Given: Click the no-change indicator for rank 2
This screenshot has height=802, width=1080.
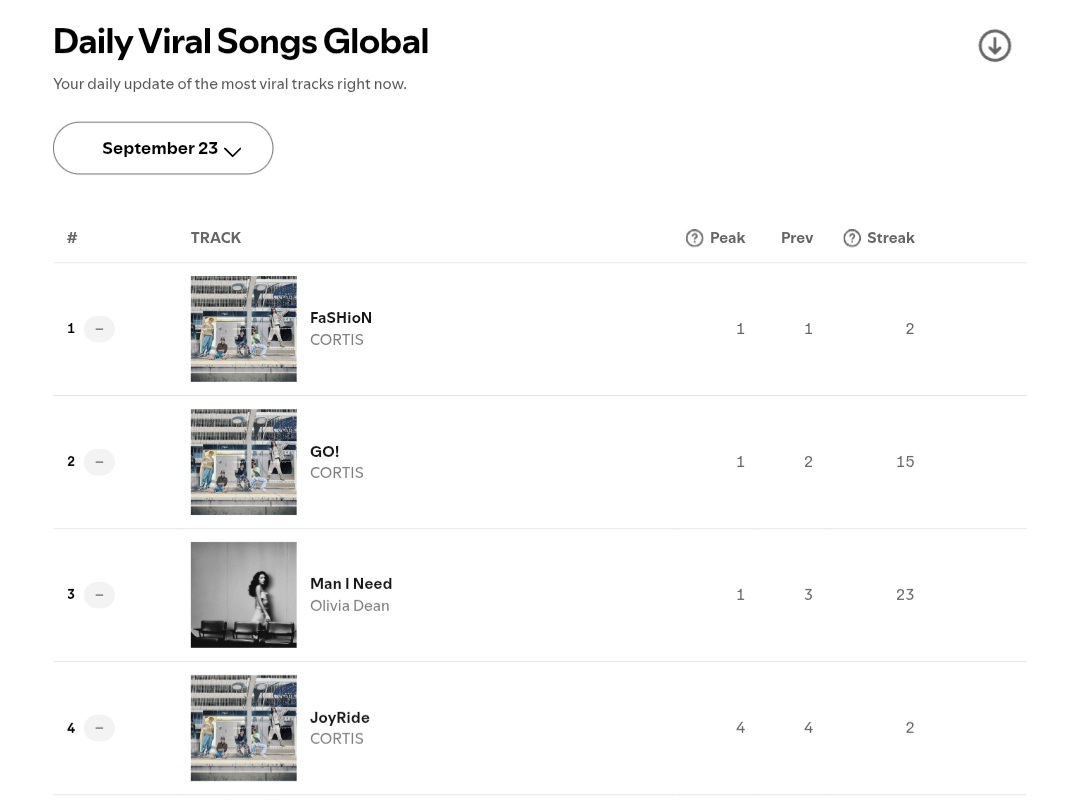Looking at the screenshot, I should click(99, 462).
